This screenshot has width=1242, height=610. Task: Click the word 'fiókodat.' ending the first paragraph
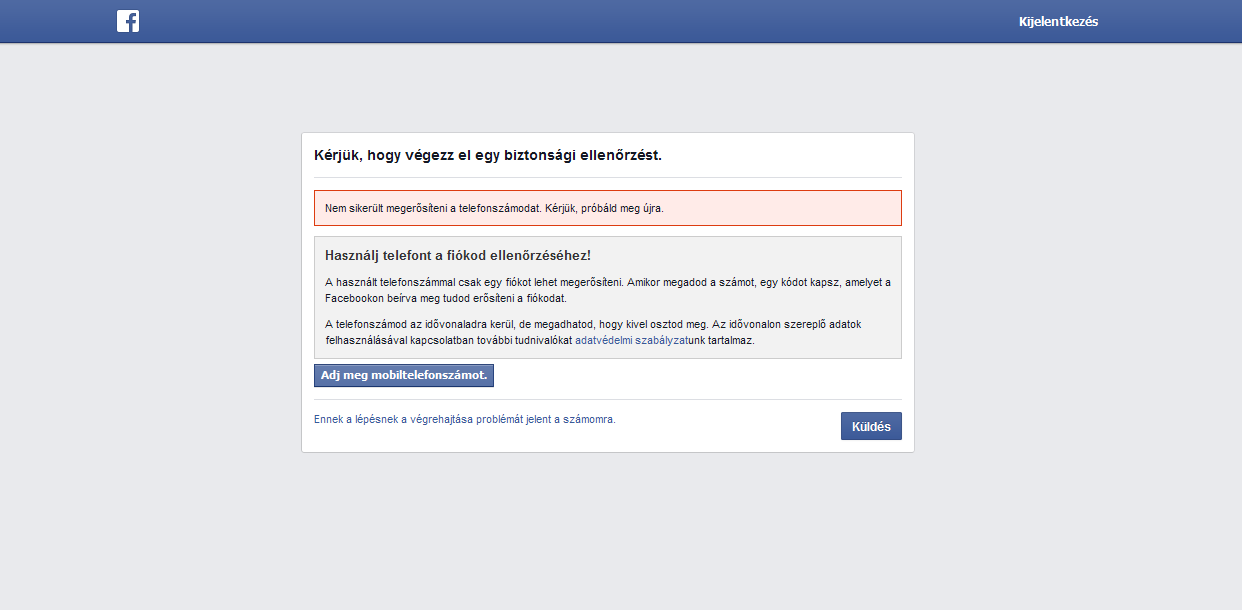[546, 298]
